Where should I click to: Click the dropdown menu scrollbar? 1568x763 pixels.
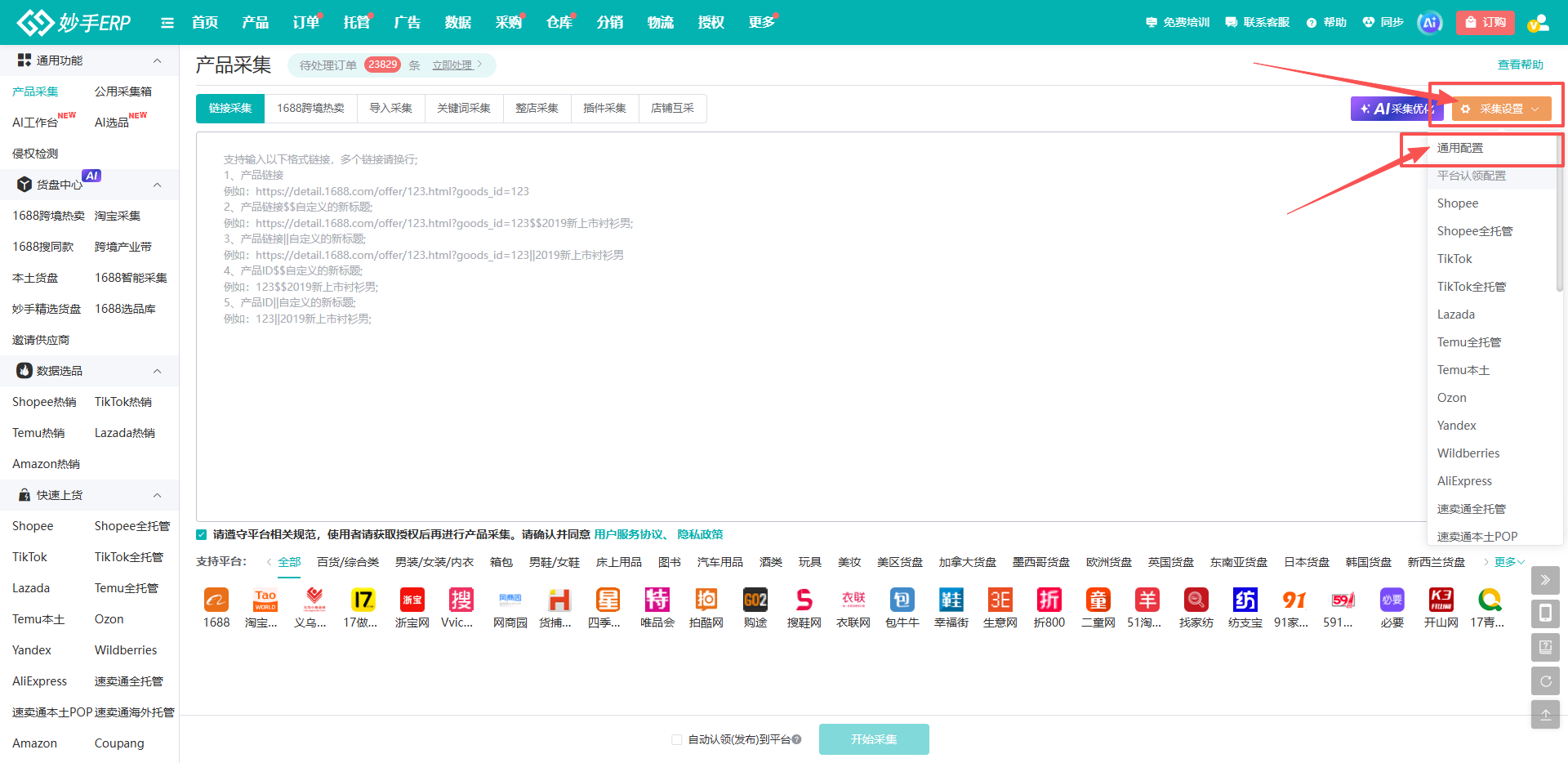[1559, 214]
